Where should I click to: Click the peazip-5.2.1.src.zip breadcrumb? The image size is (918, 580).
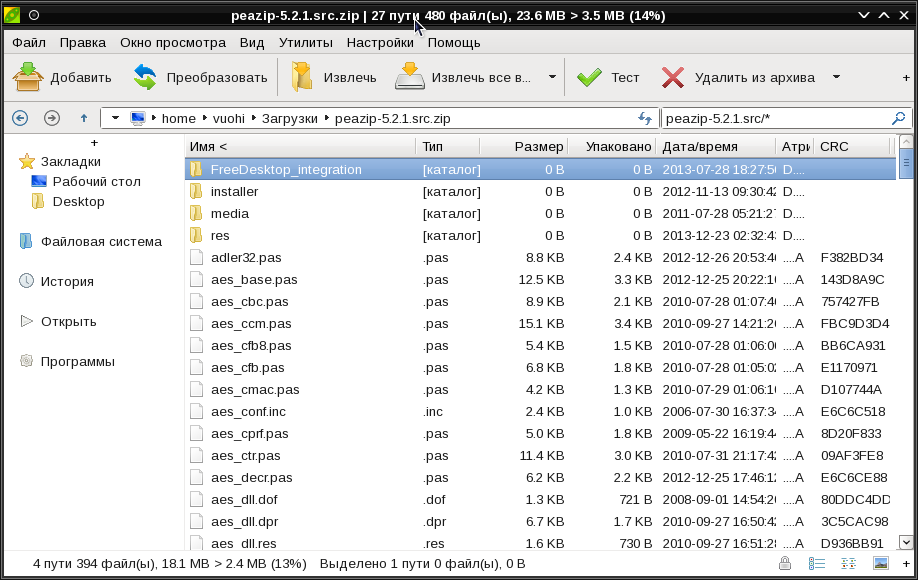coord(392,118)
